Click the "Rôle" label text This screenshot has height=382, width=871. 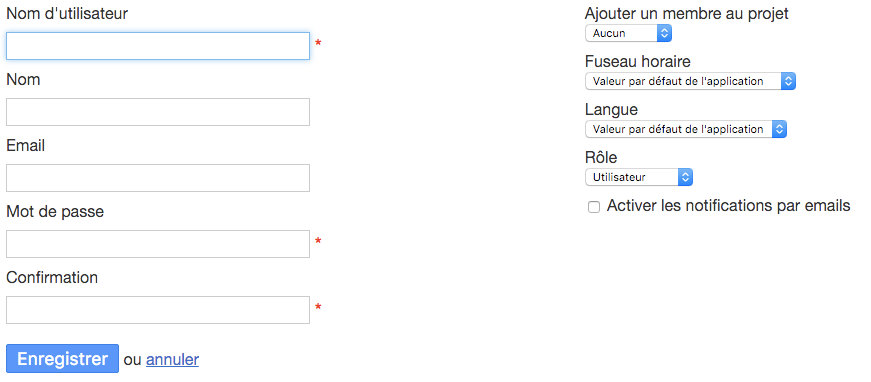click(601, 157)
